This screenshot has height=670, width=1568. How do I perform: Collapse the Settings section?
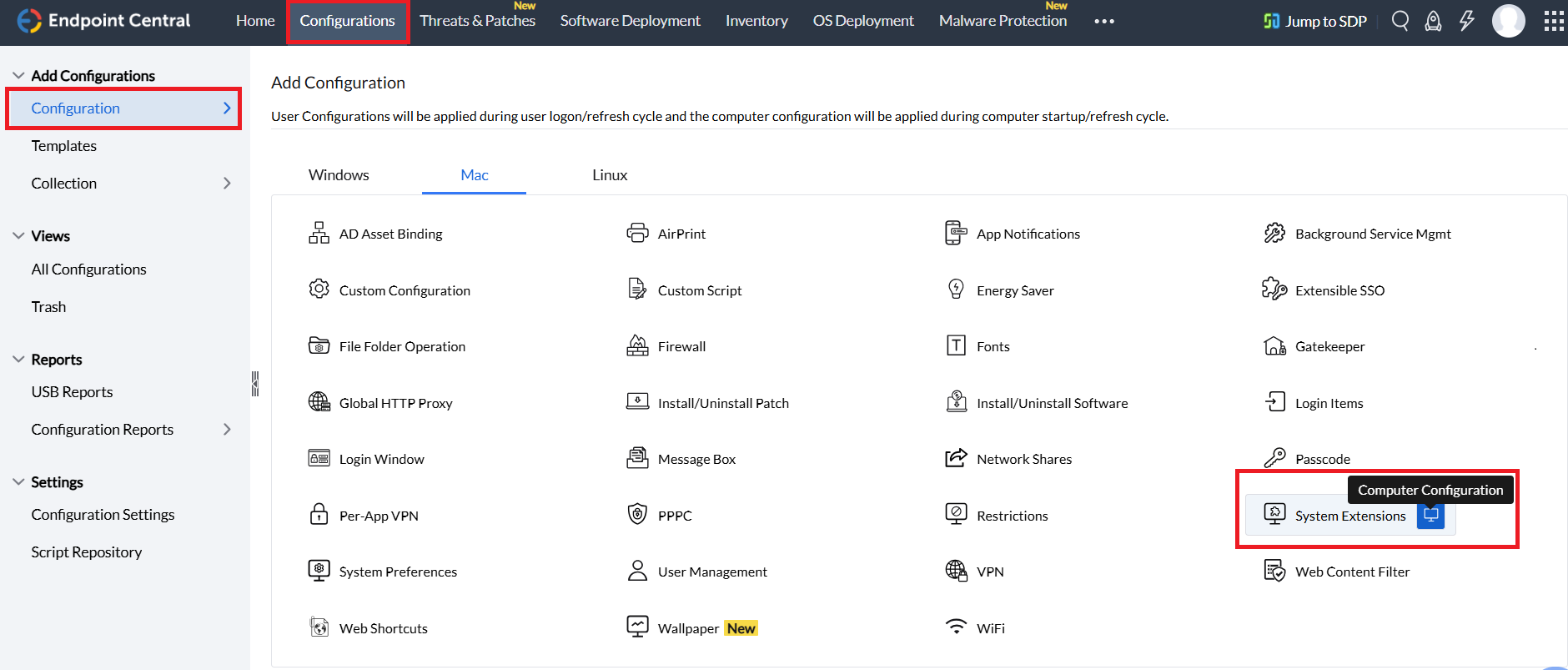coord(18,481)
